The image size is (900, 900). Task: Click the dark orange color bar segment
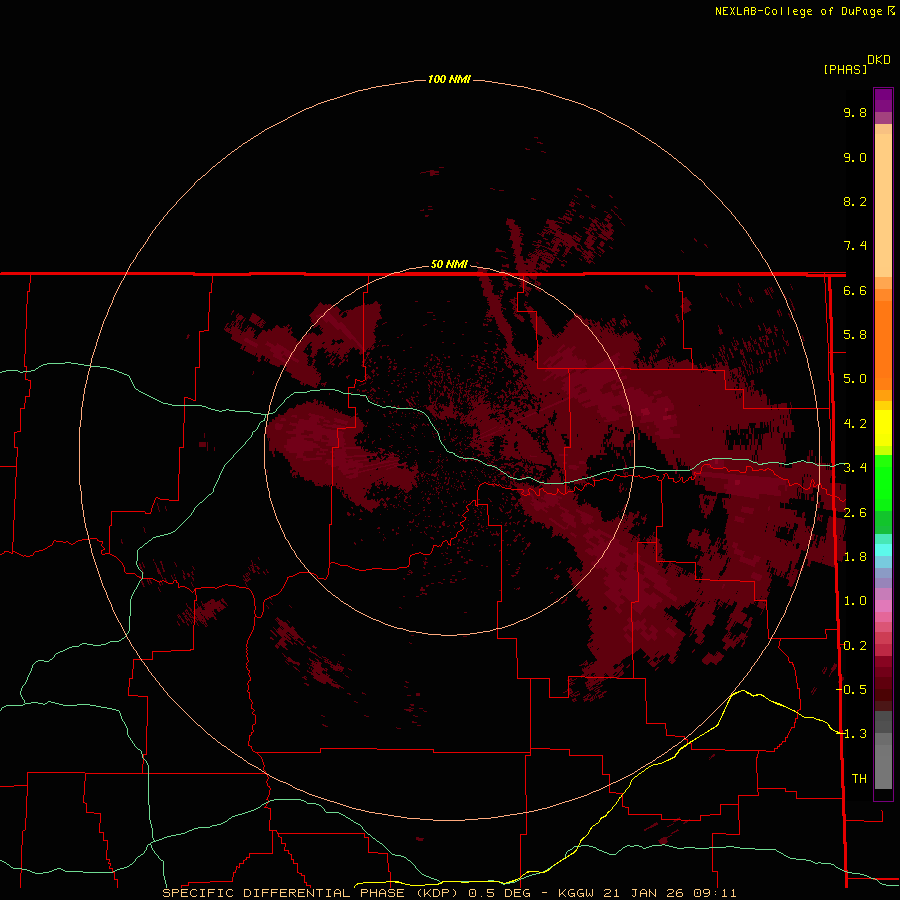point(883,345)
